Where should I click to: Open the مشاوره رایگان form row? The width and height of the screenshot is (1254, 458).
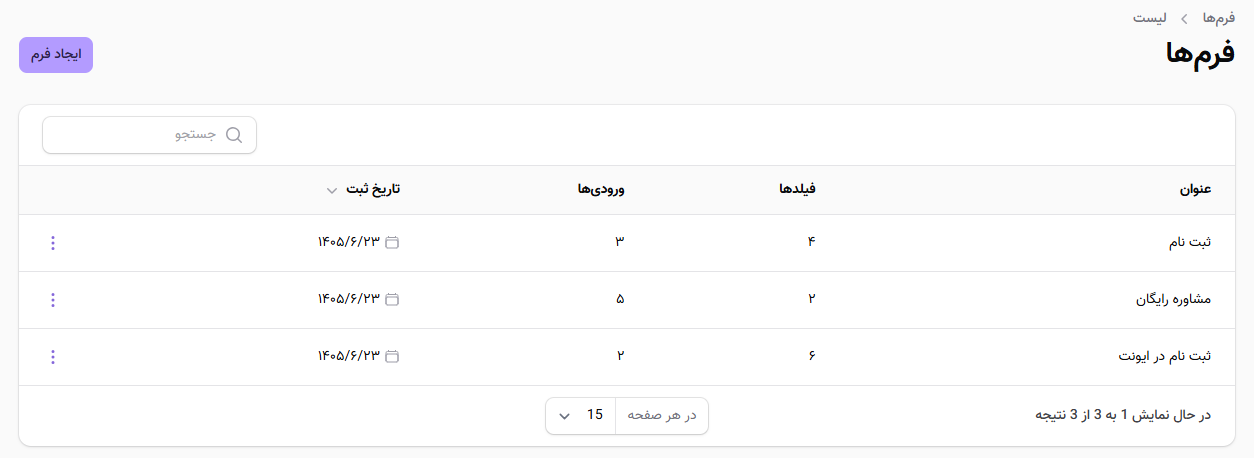pyautogui.click(x=627, y=300)
